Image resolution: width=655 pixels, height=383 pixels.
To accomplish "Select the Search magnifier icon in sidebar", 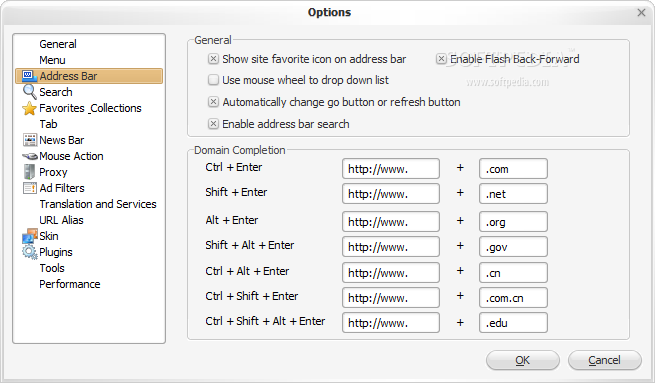I will pyautogui.click(x=29, y=92).
